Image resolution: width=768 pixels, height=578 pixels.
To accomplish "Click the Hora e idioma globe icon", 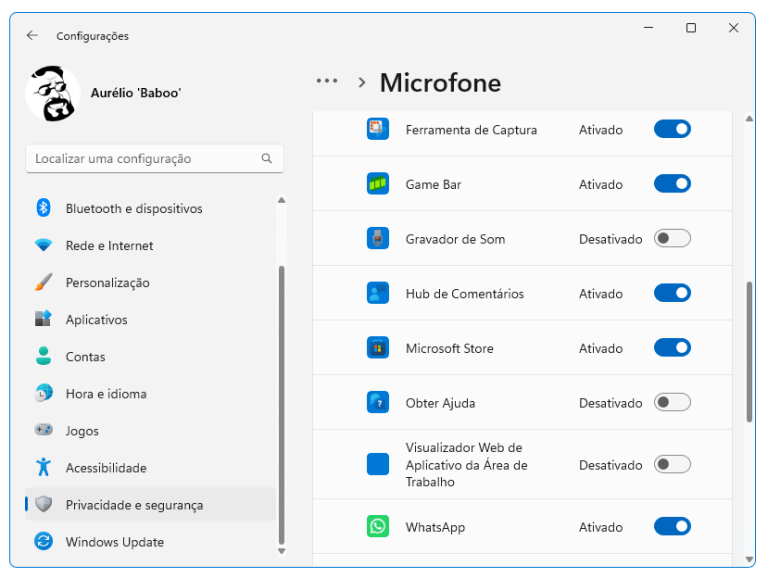I will (x=44, y=393).
